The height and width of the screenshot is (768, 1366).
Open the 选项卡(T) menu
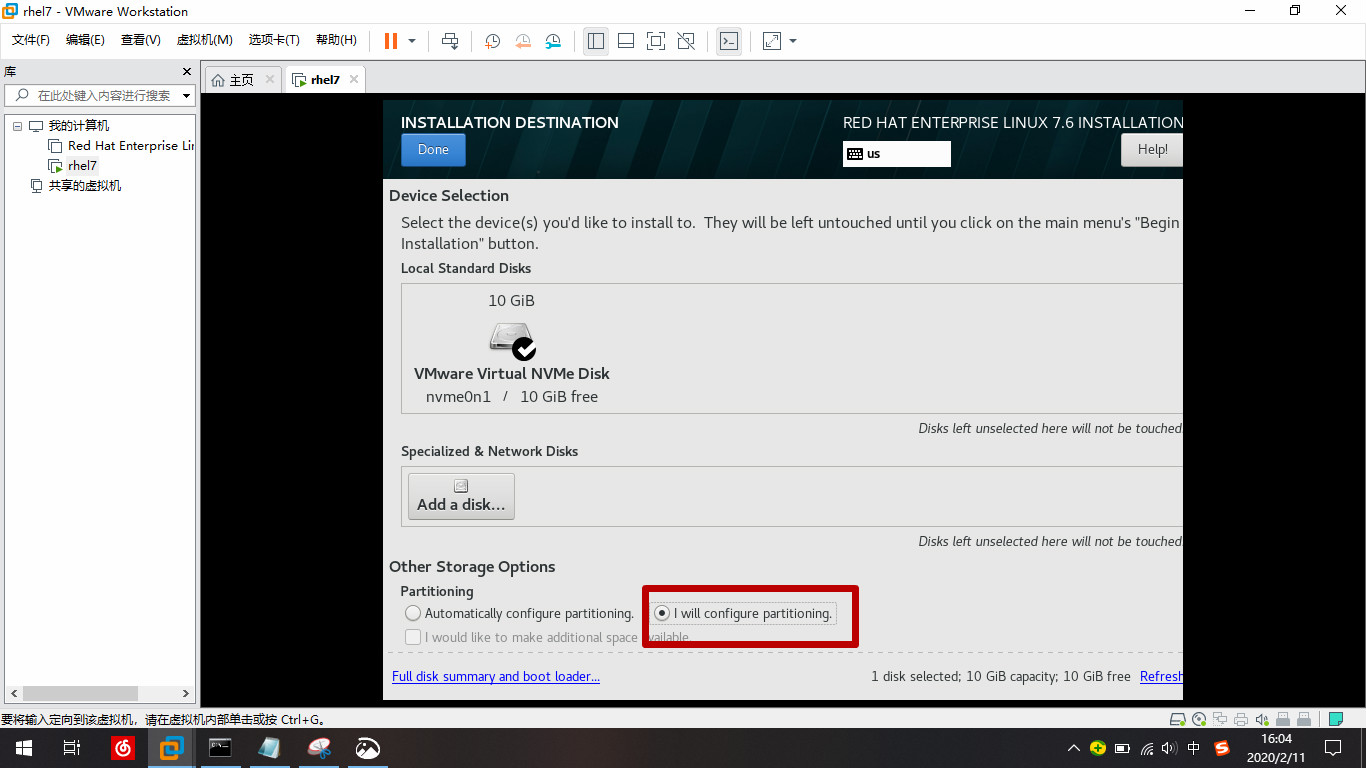coord(274,40)
